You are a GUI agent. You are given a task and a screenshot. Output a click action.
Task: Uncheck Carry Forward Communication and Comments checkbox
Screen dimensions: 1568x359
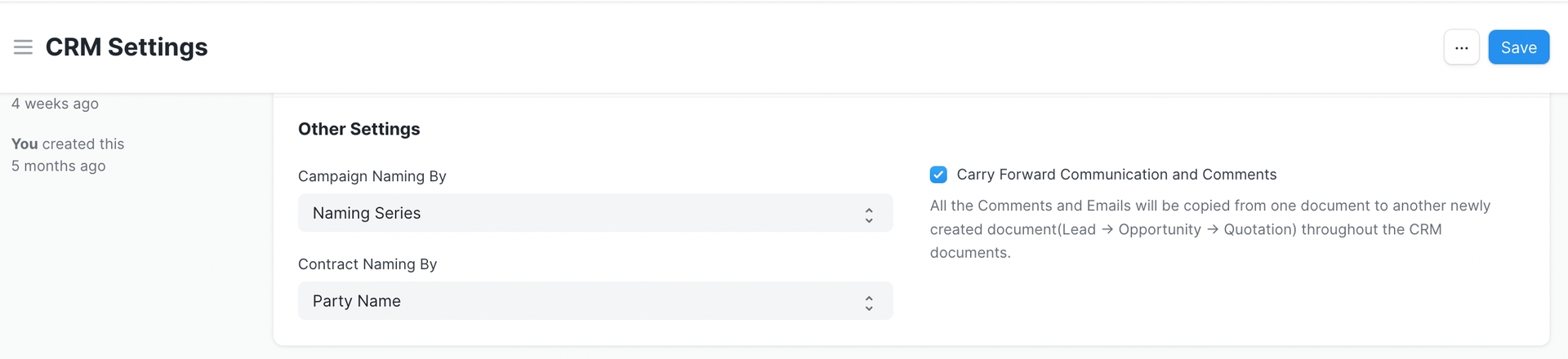[938, 175]
